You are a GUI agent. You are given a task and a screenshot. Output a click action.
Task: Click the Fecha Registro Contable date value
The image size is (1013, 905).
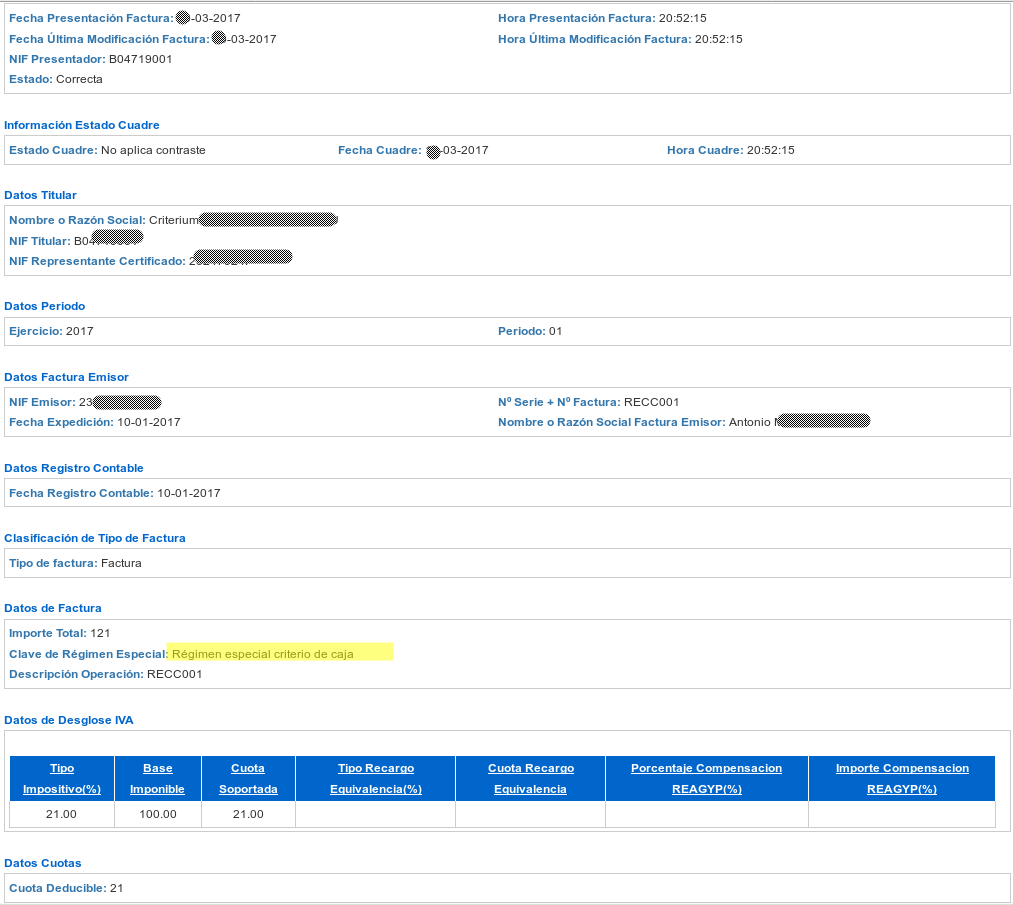[189, 493]
